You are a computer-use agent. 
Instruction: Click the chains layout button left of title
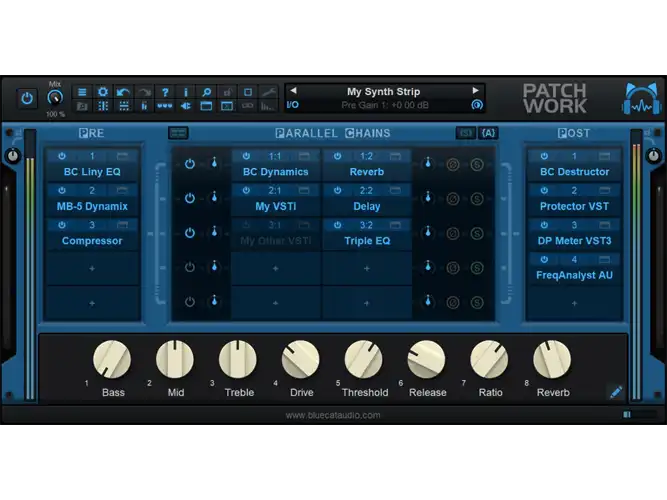(x=178, y=133)
